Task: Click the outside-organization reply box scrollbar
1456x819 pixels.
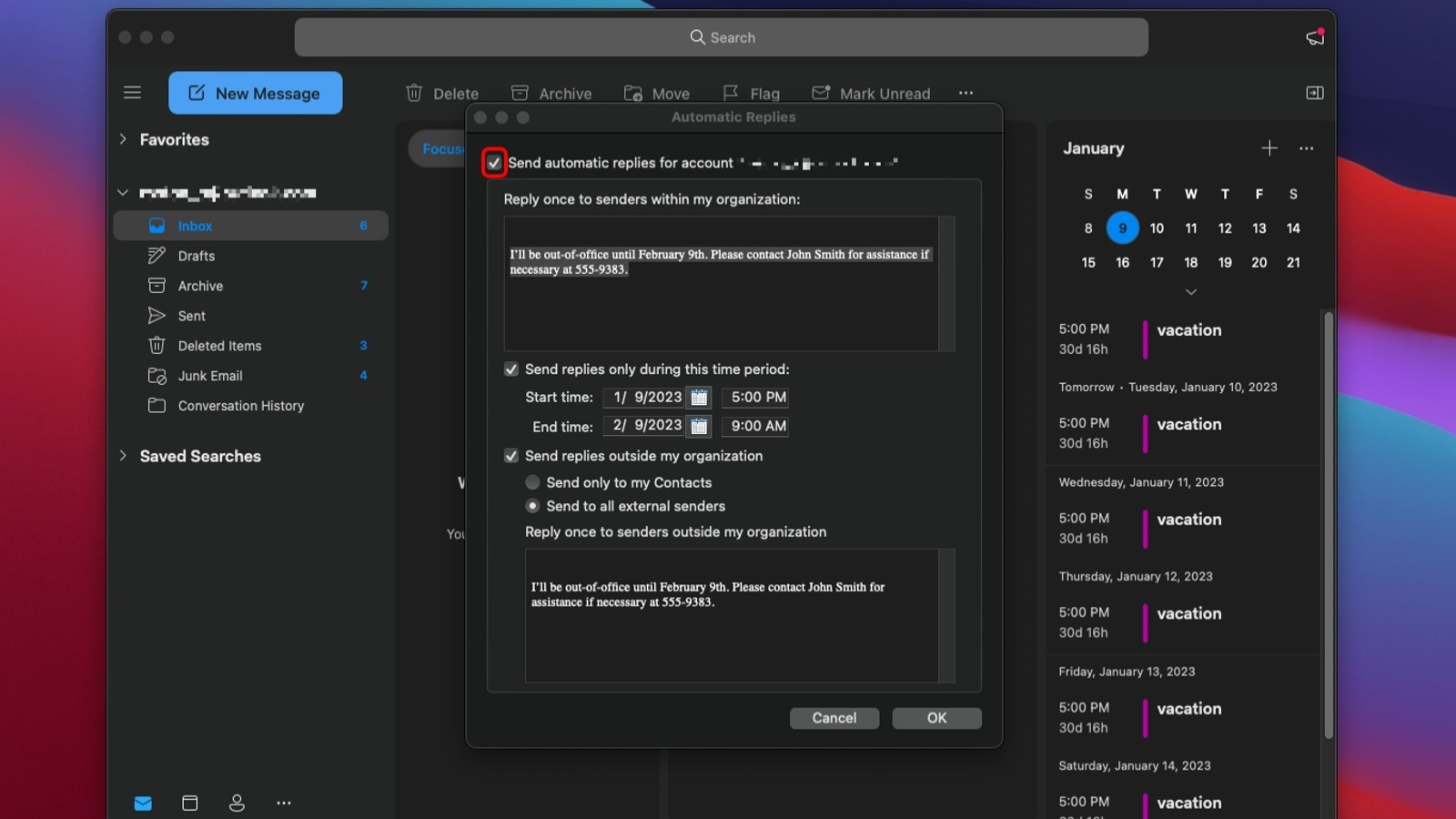Action: tap(946, 616)
